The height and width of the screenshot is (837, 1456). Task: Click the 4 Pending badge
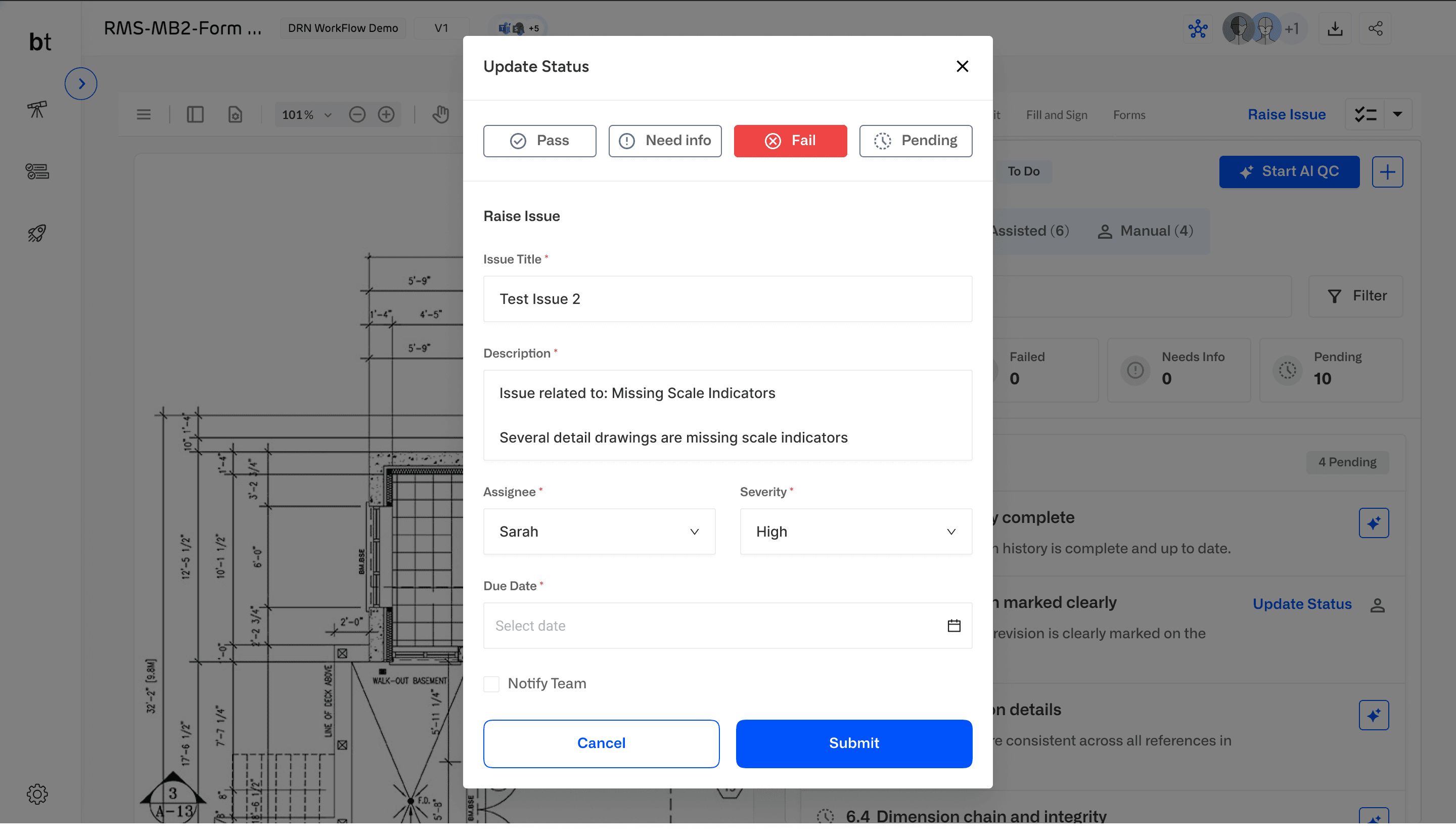pyautogui.click(x=1347, y=463)
